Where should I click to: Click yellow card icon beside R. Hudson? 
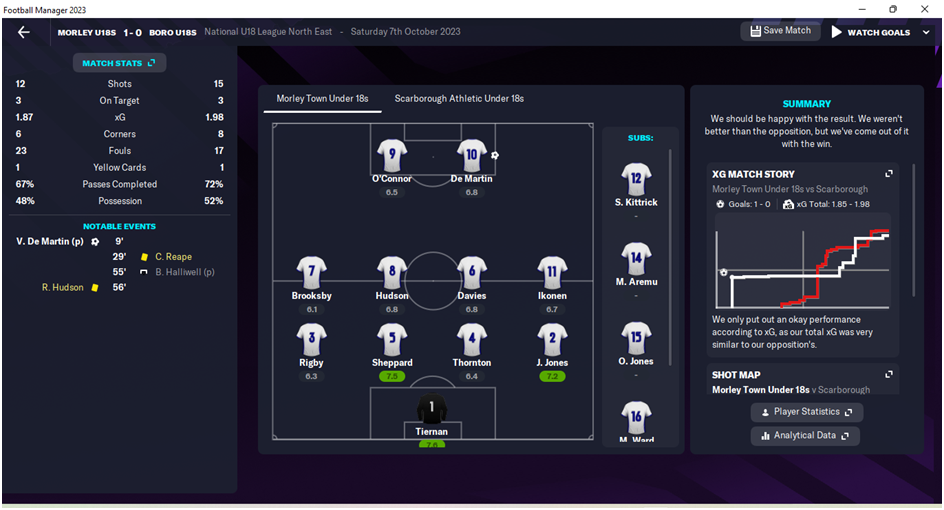[x=95, y=288]
